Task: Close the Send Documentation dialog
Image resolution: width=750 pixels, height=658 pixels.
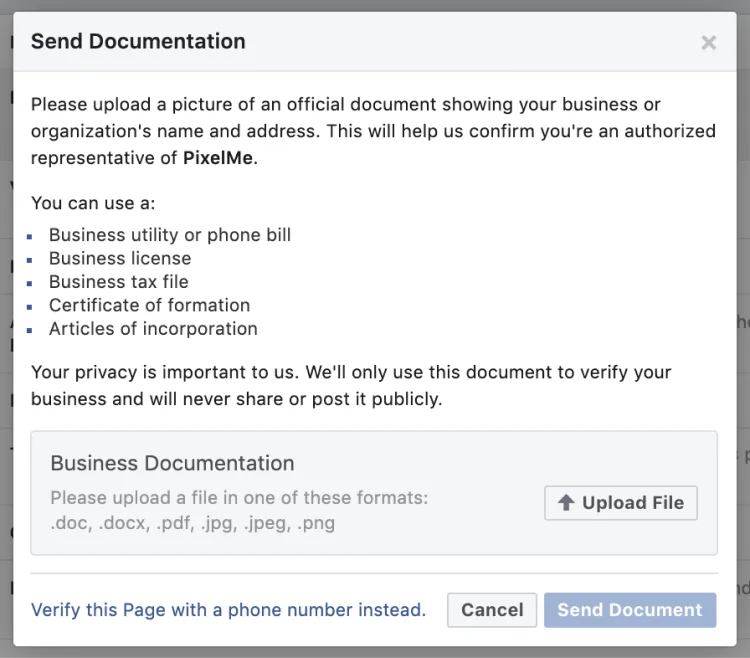Action: tap(708, 43)
